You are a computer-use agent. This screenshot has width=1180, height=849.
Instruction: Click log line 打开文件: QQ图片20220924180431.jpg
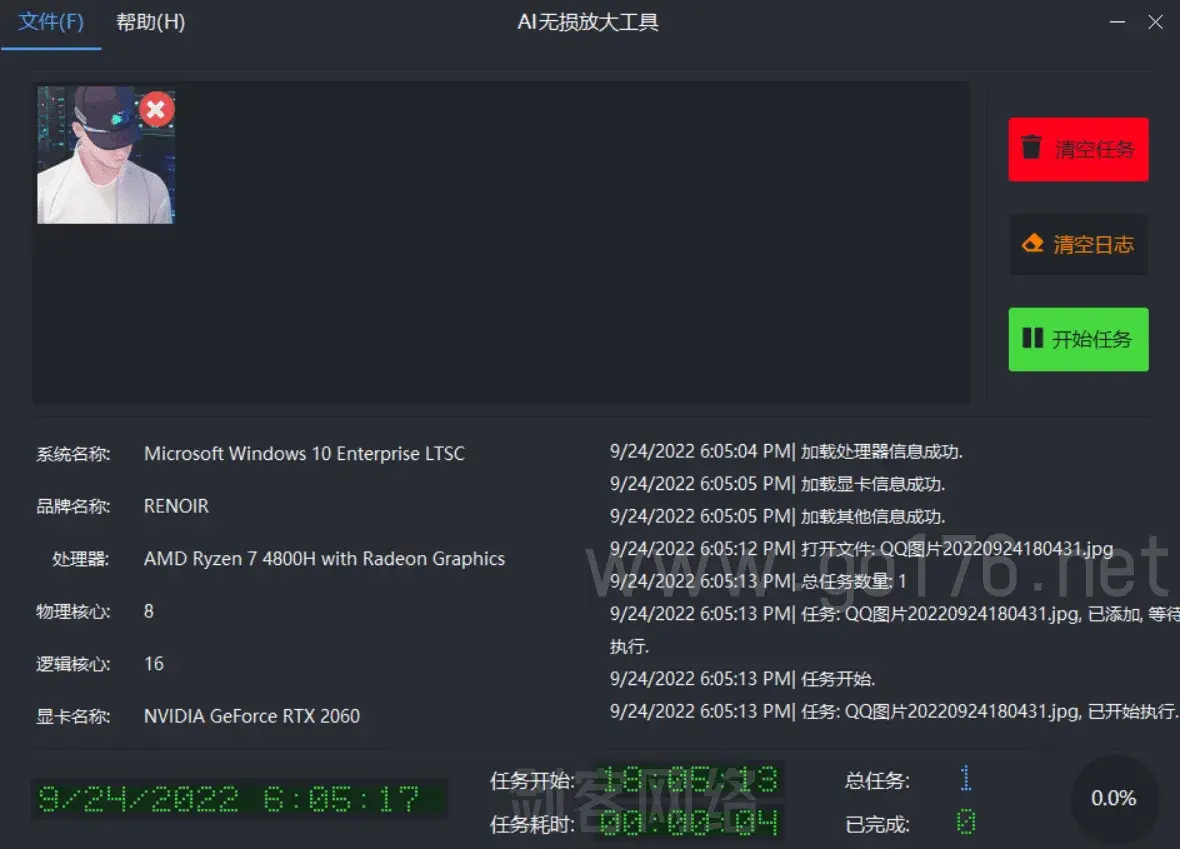click(x=862, y=549)
